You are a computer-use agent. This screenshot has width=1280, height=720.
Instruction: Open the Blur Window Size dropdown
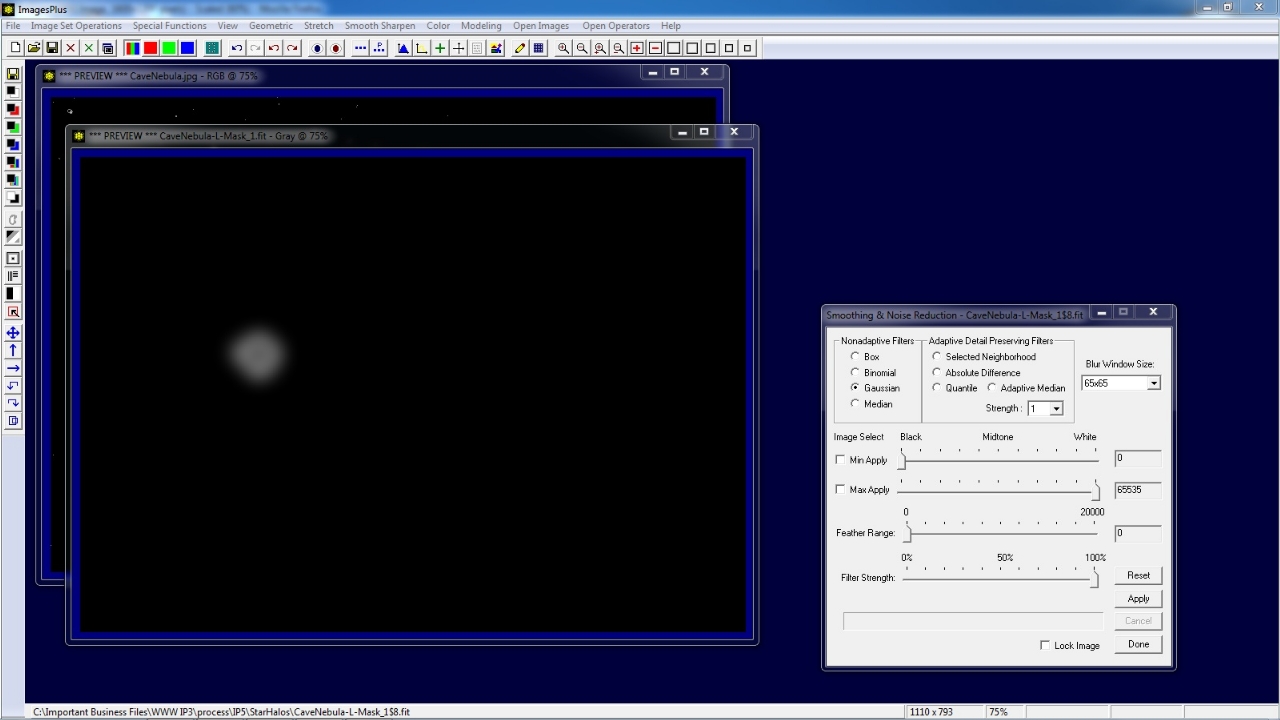pyautogui.click(x=1153, y=383)
